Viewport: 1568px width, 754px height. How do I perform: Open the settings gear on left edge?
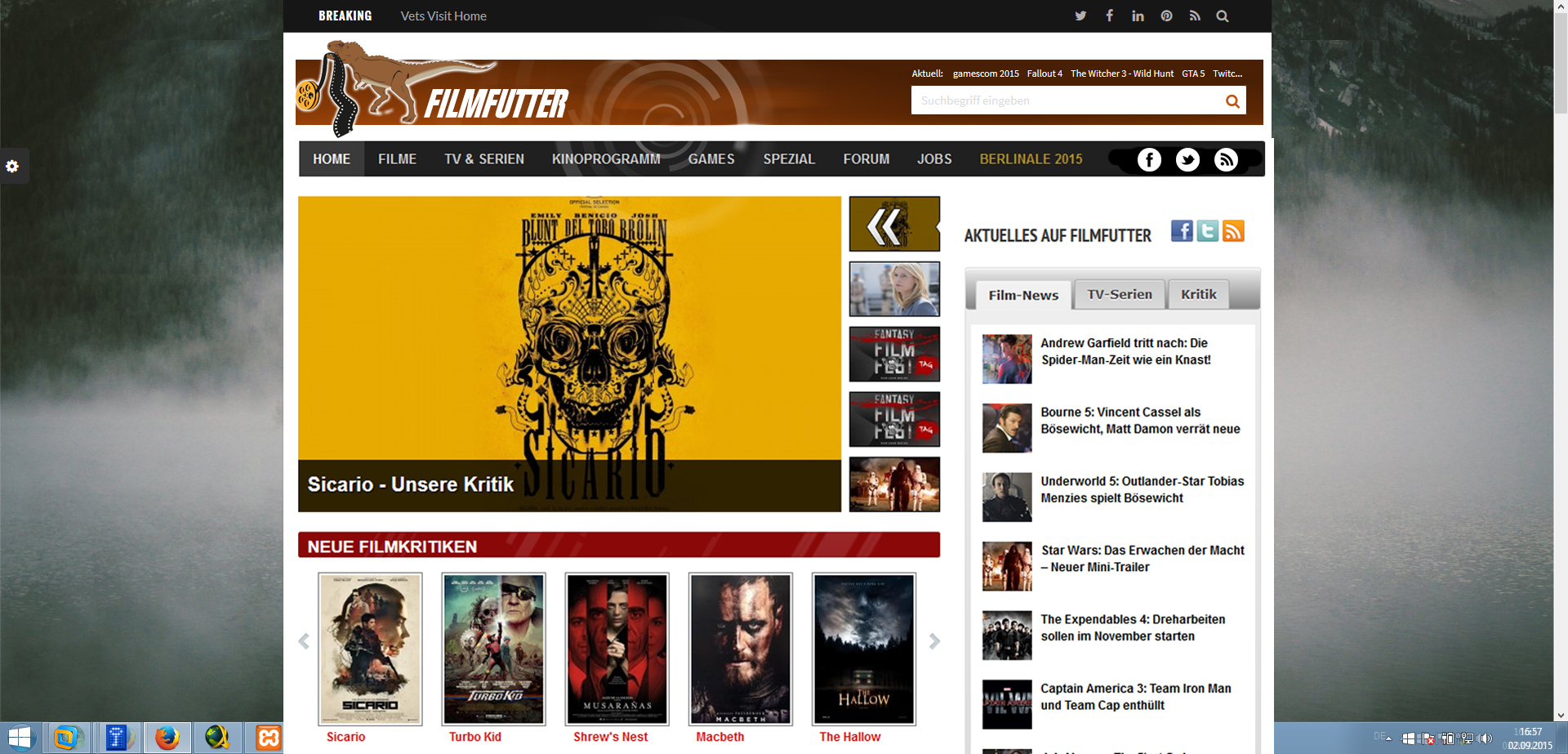point(12,167)
